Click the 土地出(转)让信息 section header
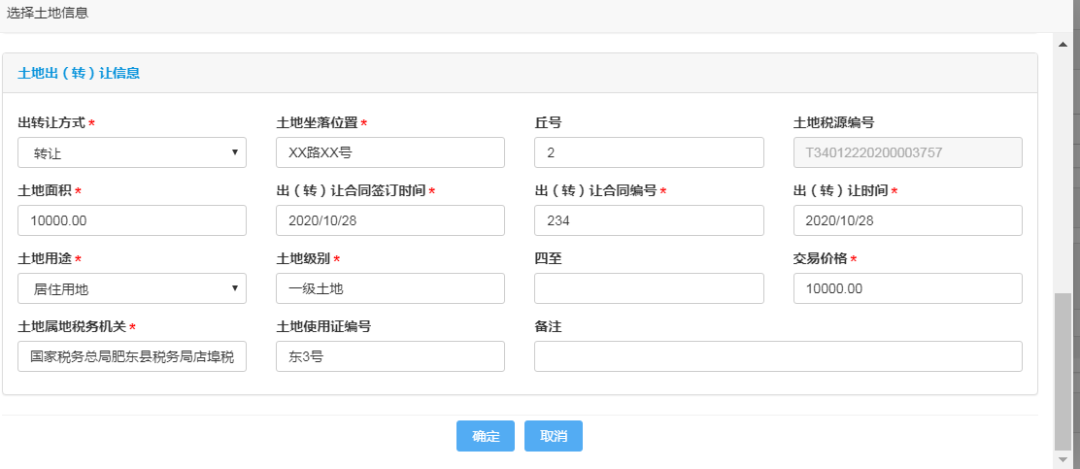This screenshot has width=1080, height=469. click(x=79, y=73)
